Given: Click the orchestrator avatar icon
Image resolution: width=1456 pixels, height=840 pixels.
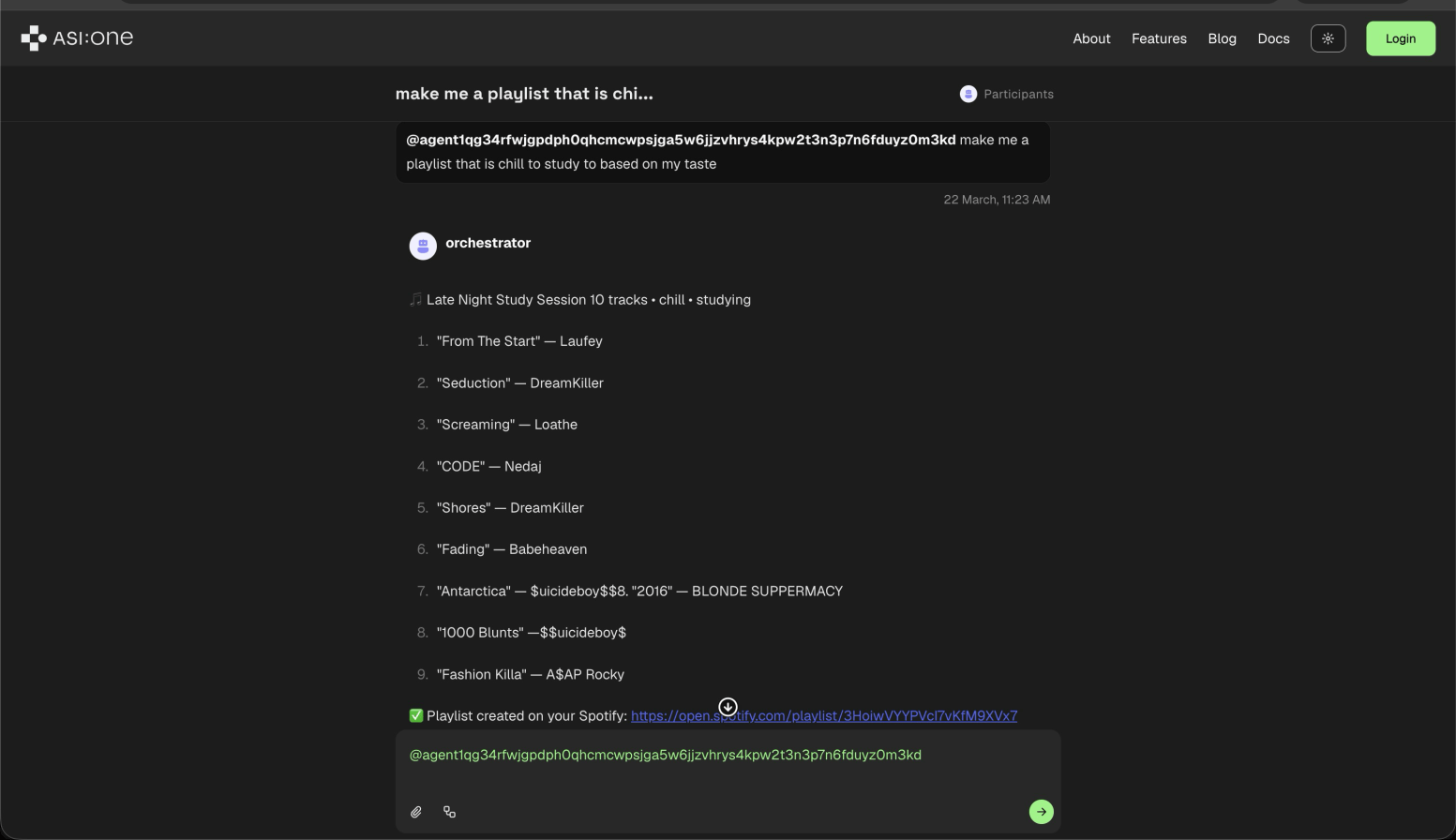Looking at the screenshot, I should click(x=423, y=246).
